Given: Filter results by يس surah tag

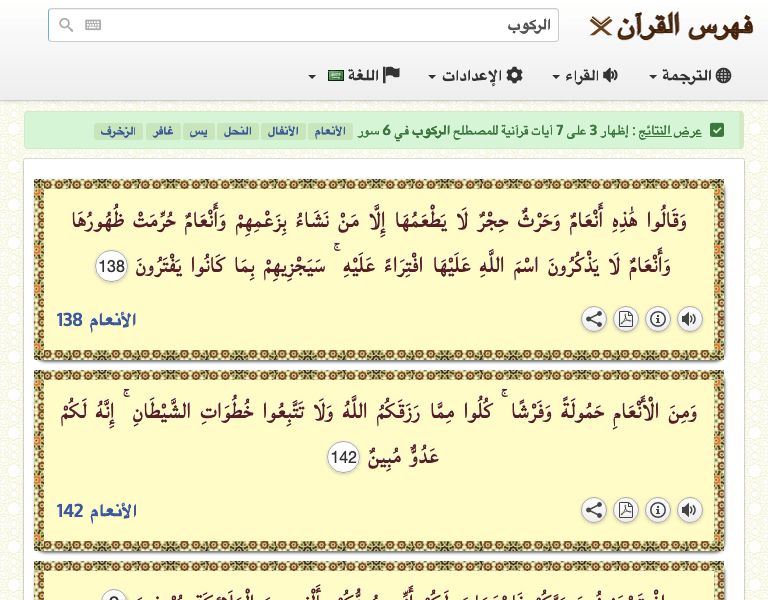Looking at the screenshot, I should coord(198,131).
